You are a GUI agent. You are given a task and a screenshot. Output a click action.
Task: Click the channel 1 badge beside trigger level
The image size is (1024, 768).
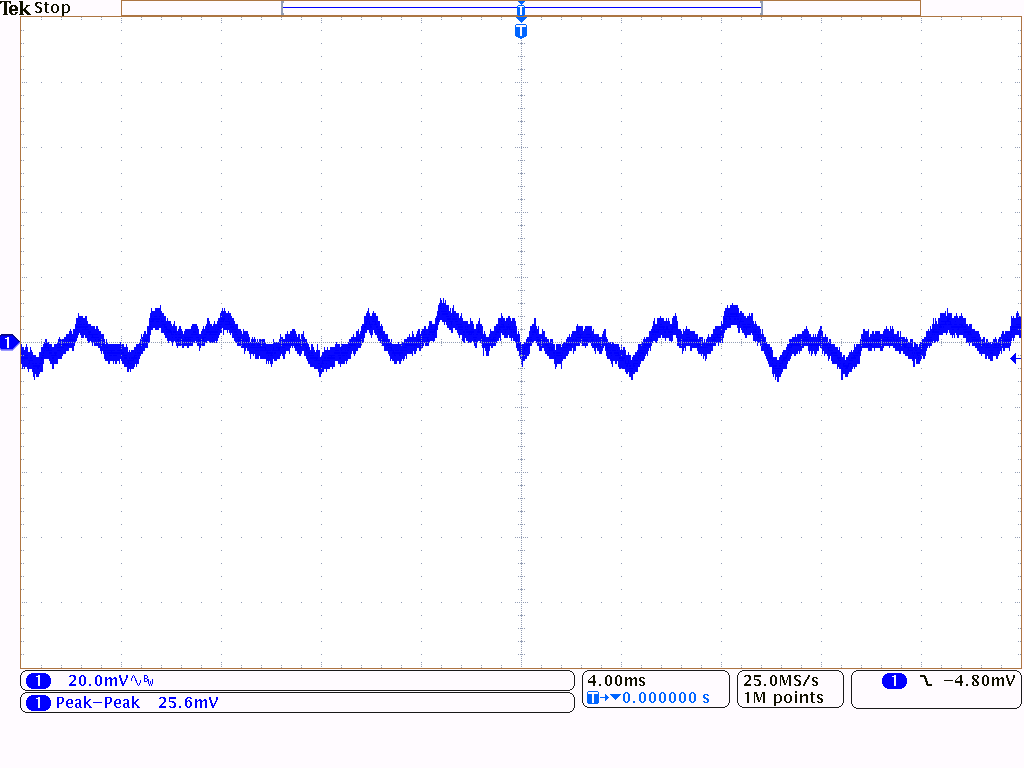(894, 680)
